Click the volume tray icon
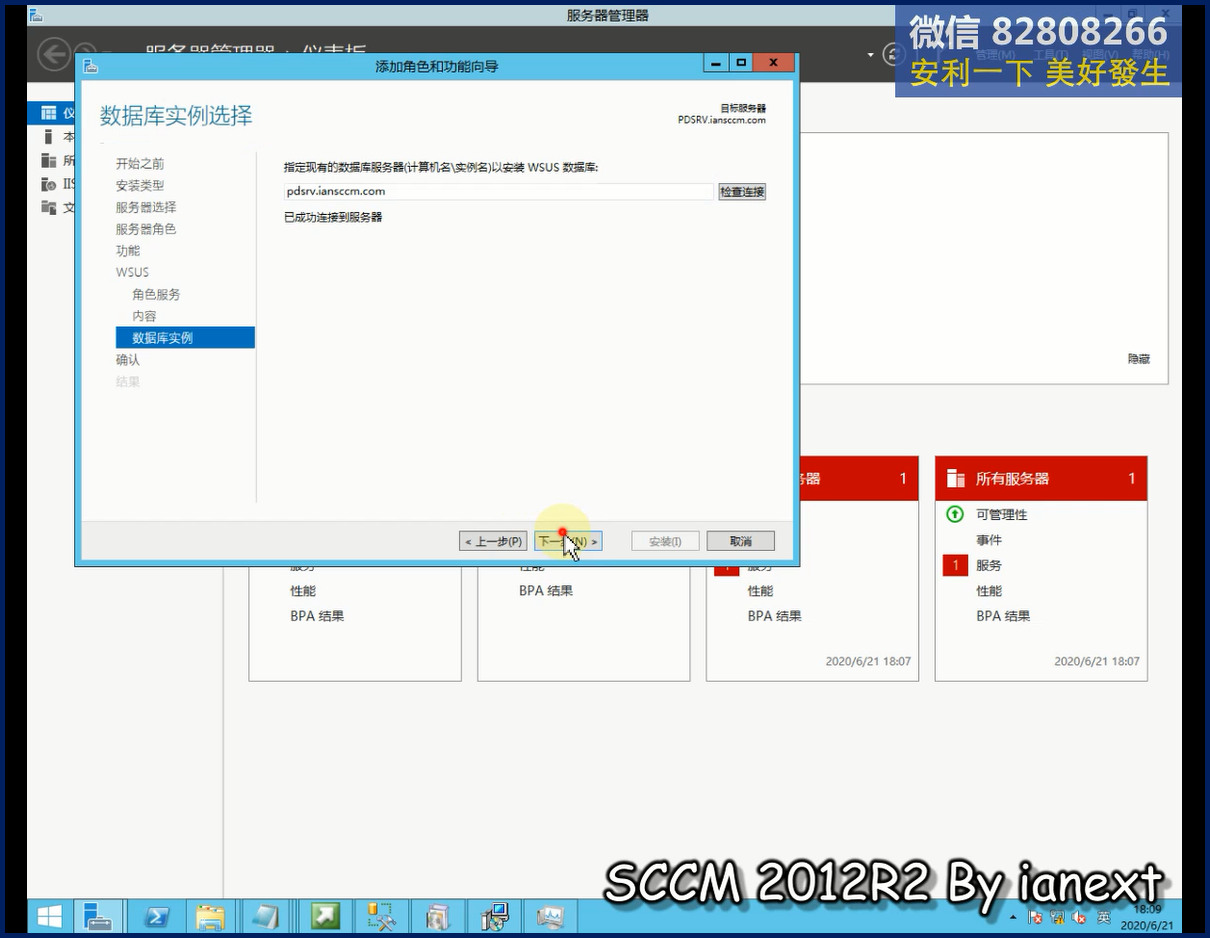The image size is (1210, 938). [x=1079, y=917]
